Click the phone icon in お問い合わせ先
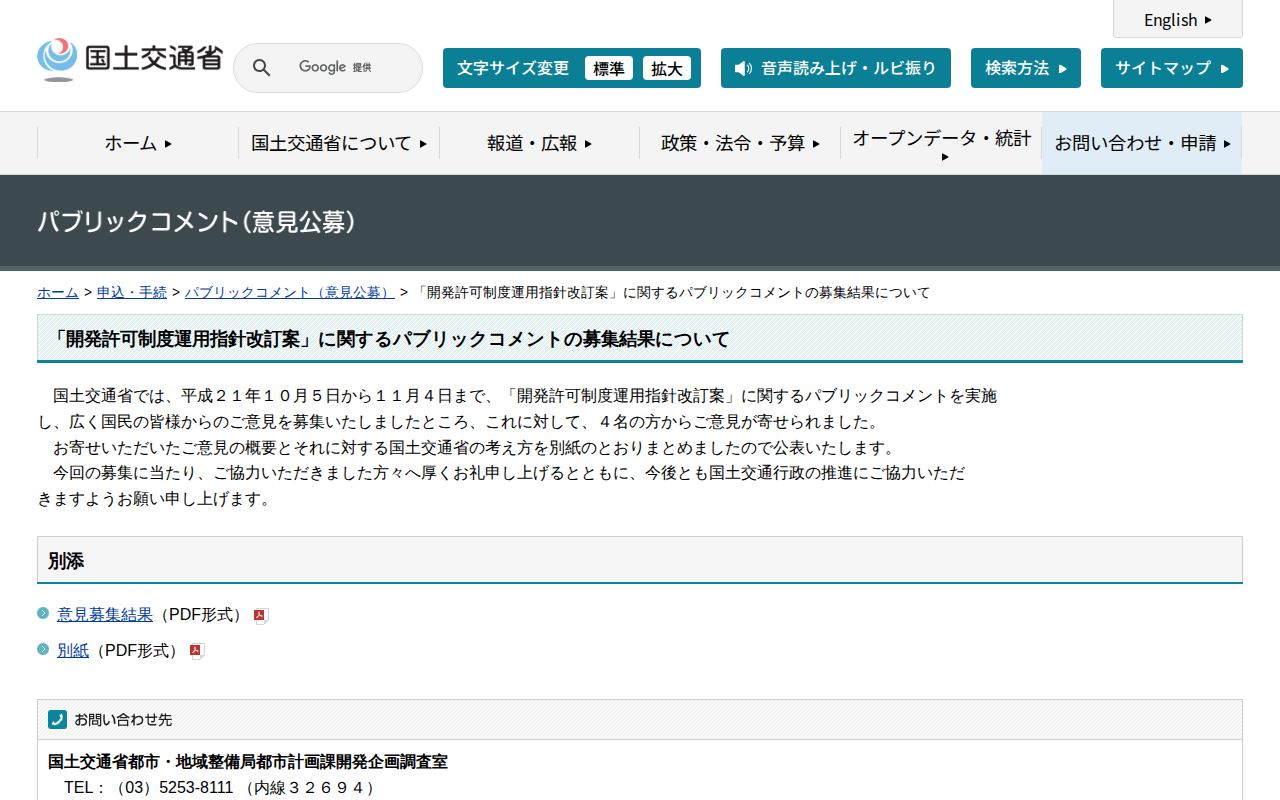1280x800 pixels. 57,719
